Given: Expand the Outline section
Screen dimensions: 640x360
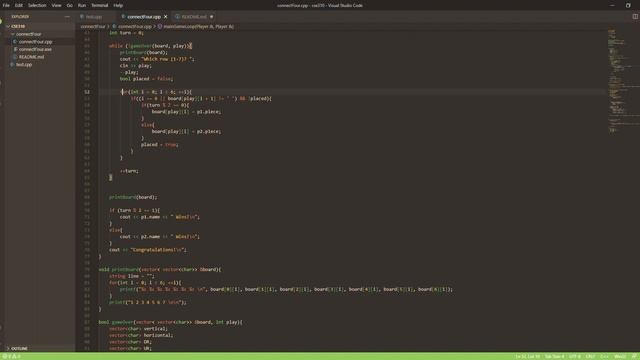Looking at the screenshot, I should [19, 349].
